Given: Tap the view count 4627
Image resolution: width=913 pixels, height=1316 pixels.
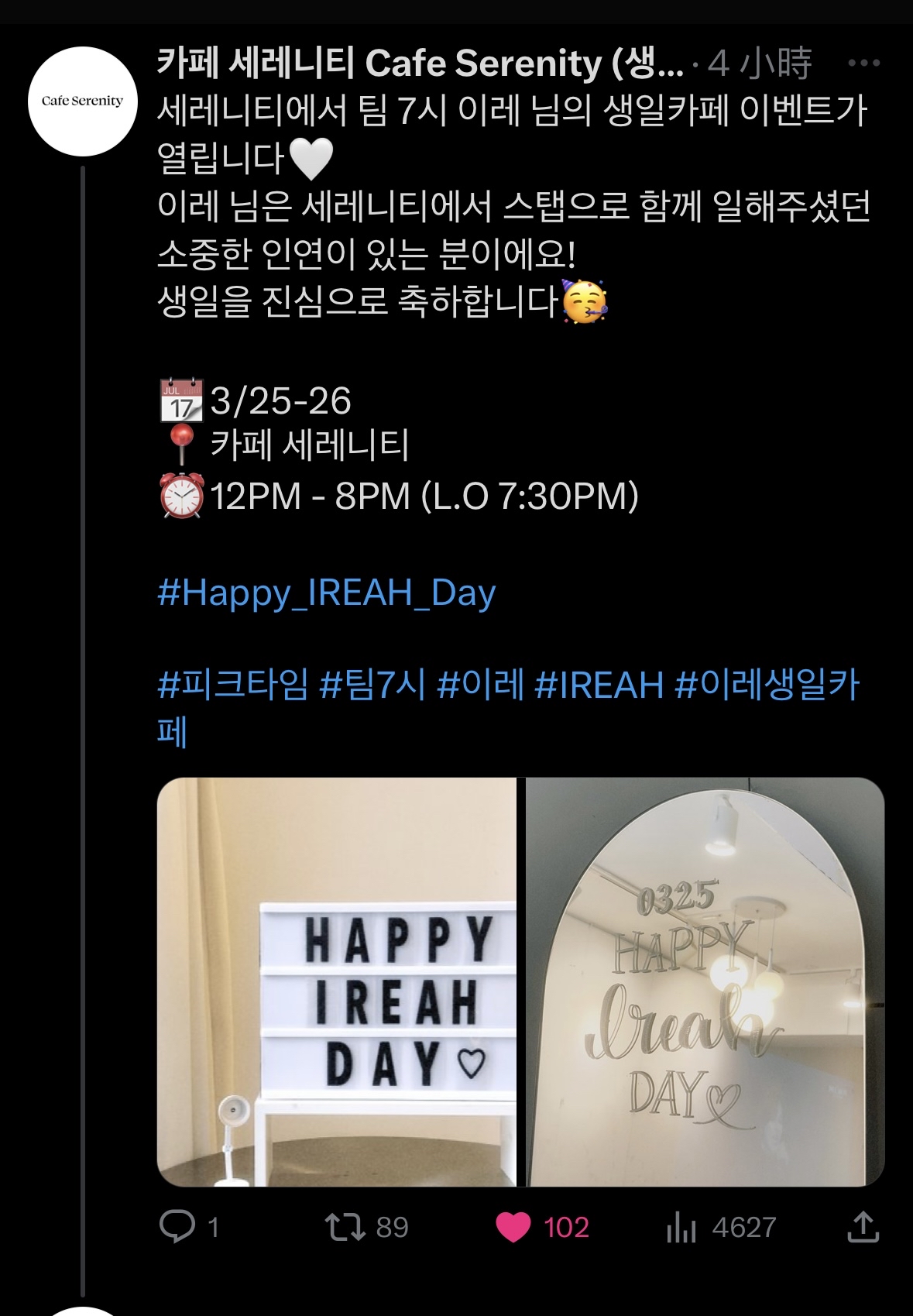Looking at the screenshot, I should [744, 1227].
